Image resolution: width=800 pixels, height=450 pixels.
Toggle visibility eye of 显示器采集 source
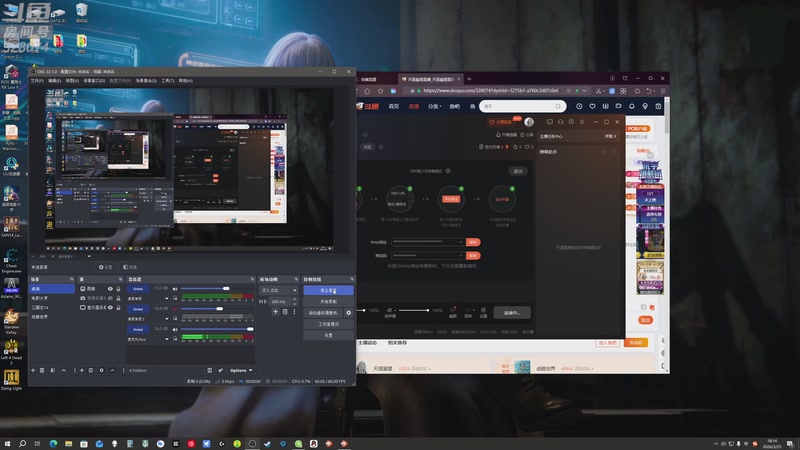110,308
